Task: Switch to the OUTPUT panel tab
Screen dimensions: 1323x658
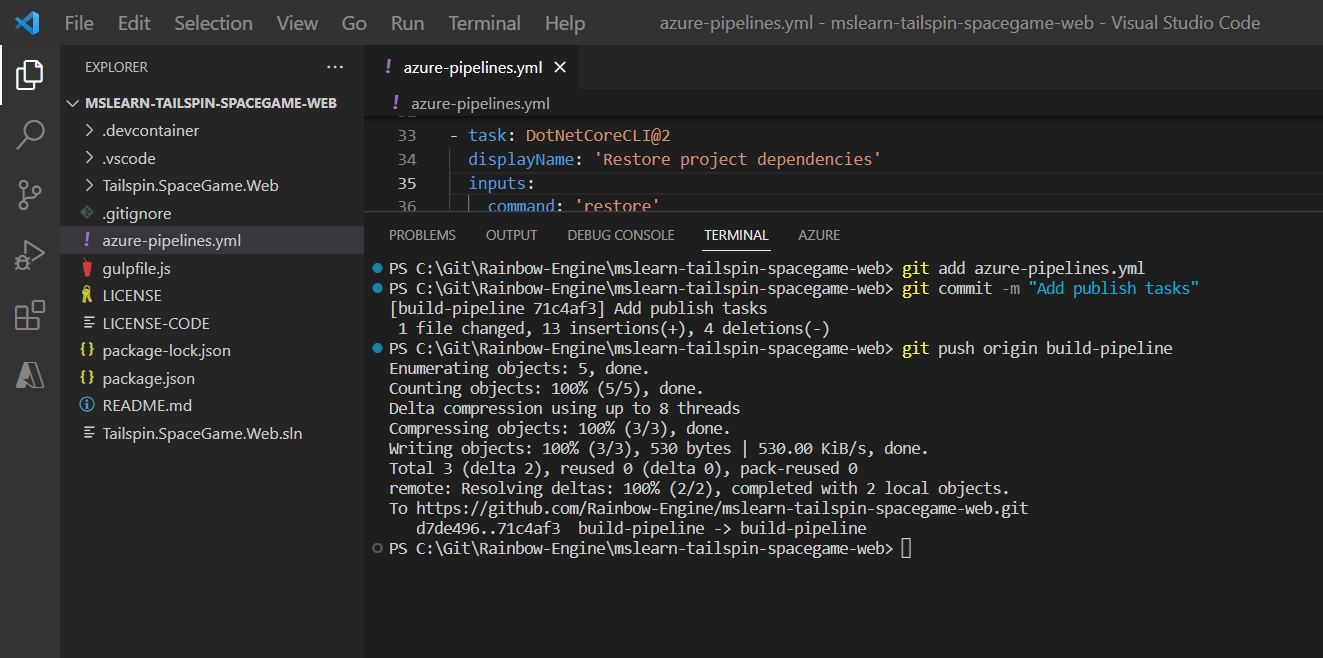Action: pyautogui.click(x=511, y=235)
